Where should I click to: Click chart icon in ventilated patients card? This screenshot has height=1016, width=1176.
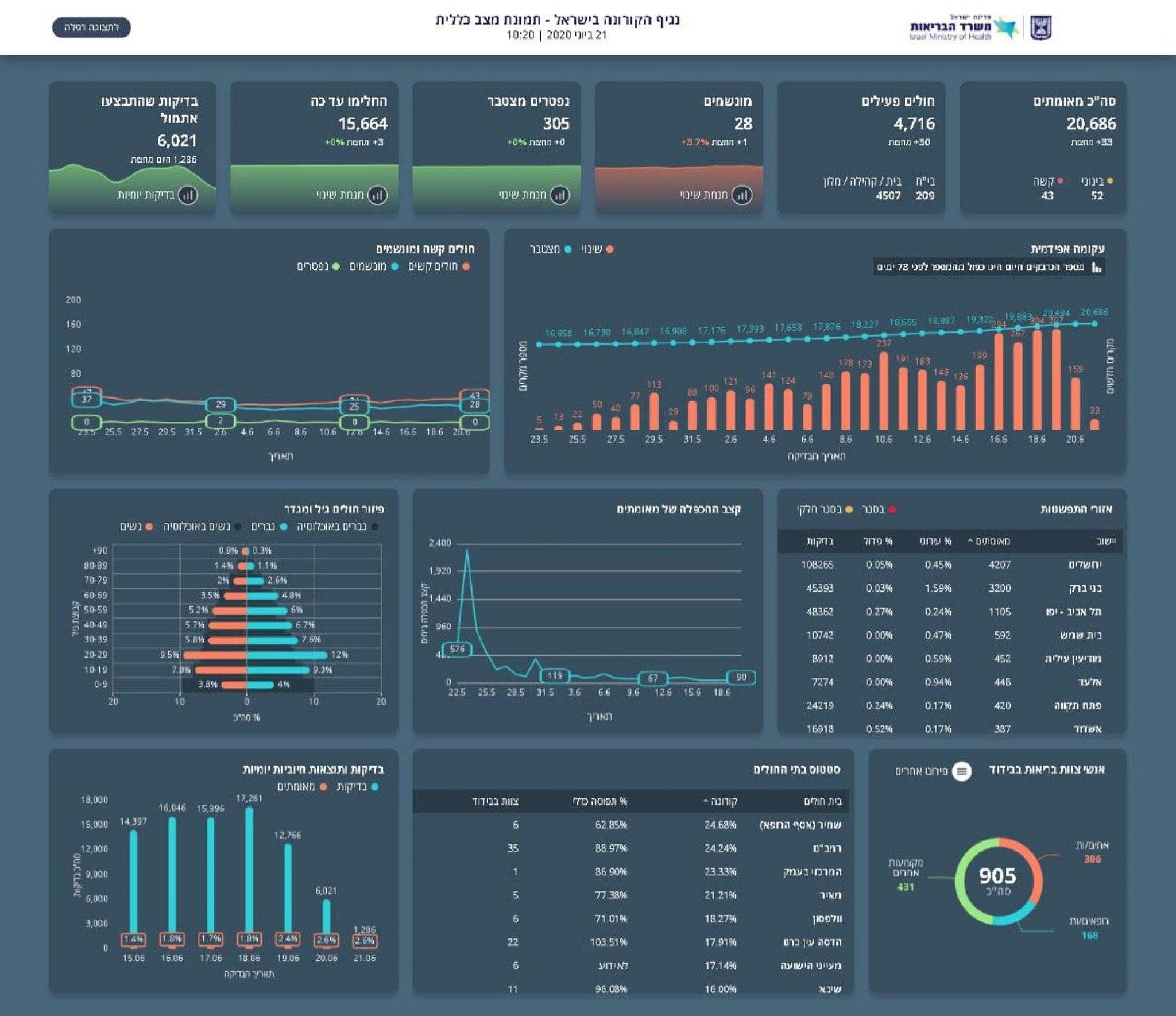point(741,195)
